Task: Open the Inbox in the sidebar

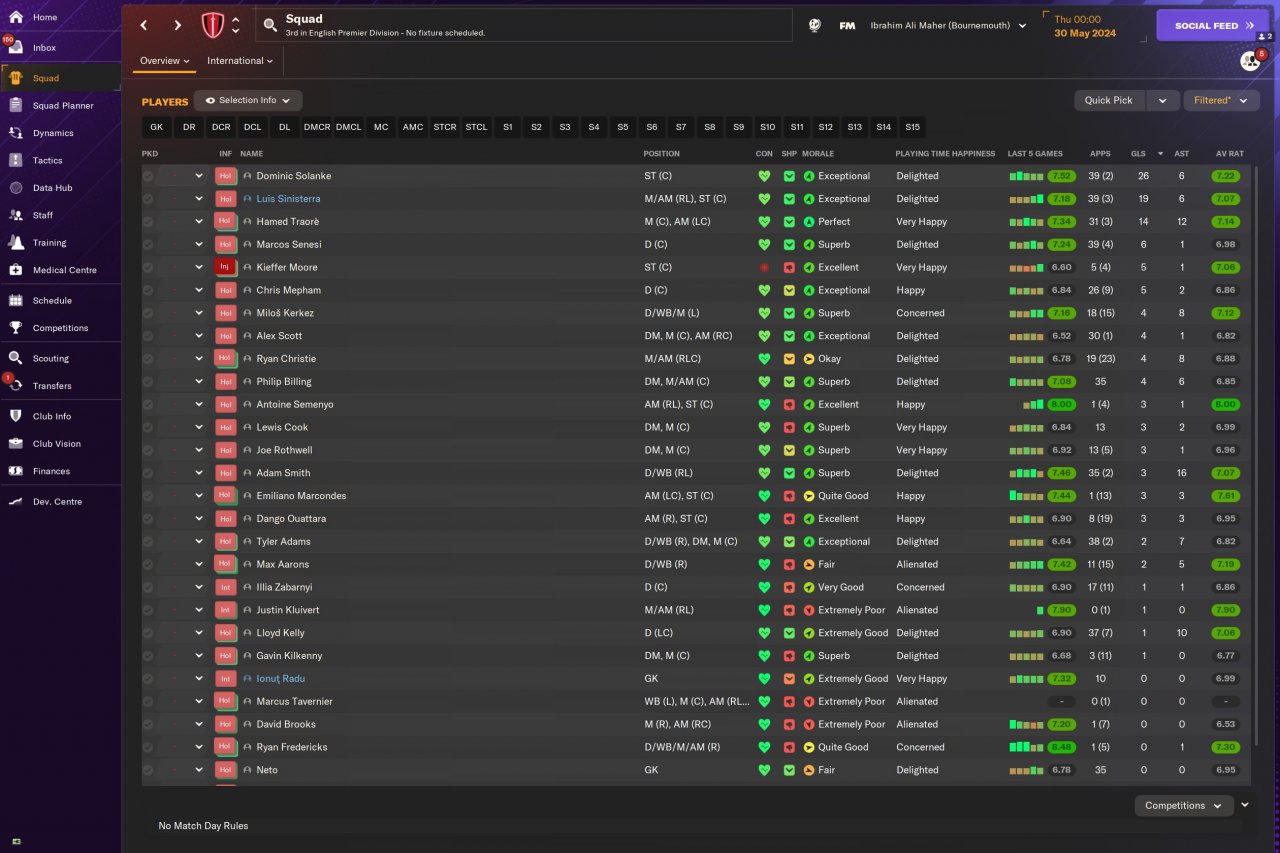Action: [60, 48]
